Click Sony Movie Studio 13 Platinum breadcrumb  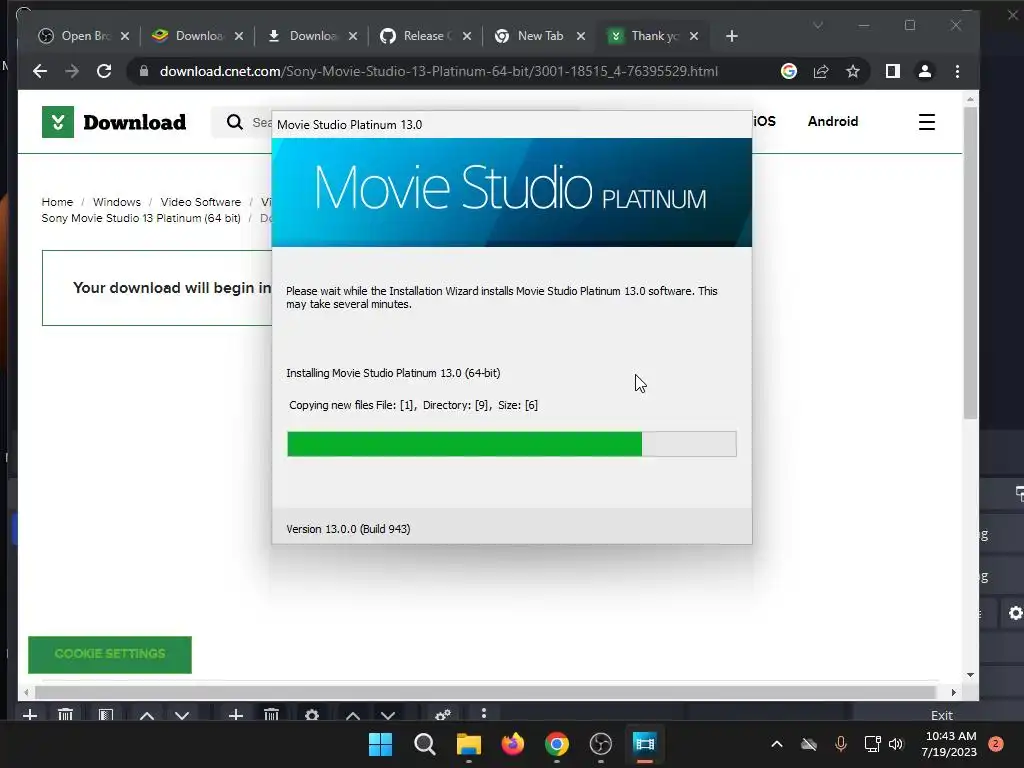pos(141,218)
